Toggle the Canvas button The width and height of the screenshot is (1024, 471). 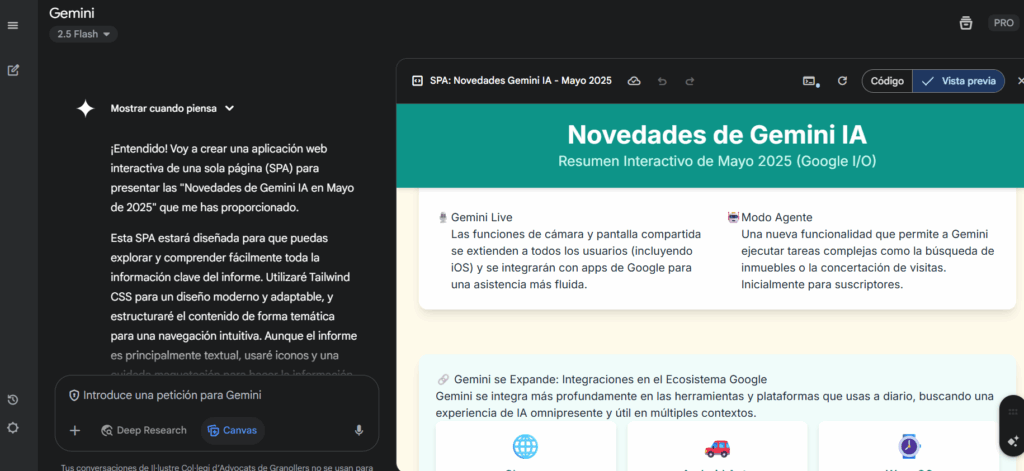tap(232, 430)
